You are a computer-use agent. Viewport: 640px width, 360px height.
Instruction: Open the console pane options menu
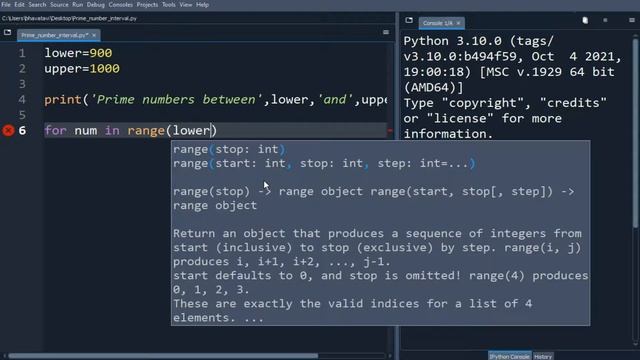[x=632, y=20]
